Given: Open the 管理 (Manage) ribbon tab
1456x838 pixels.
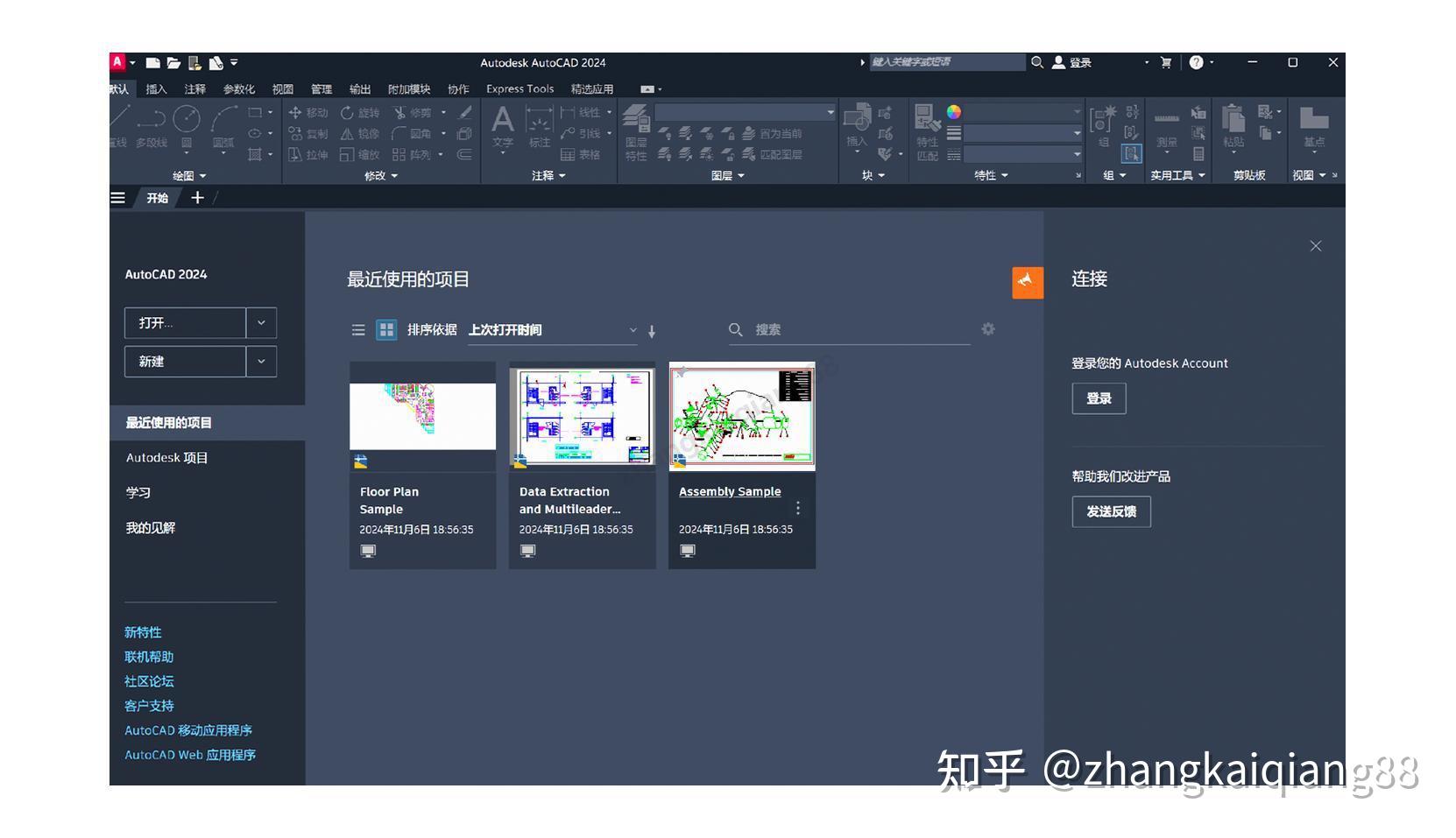Looking at the screenshot, I should pos(322,89).
